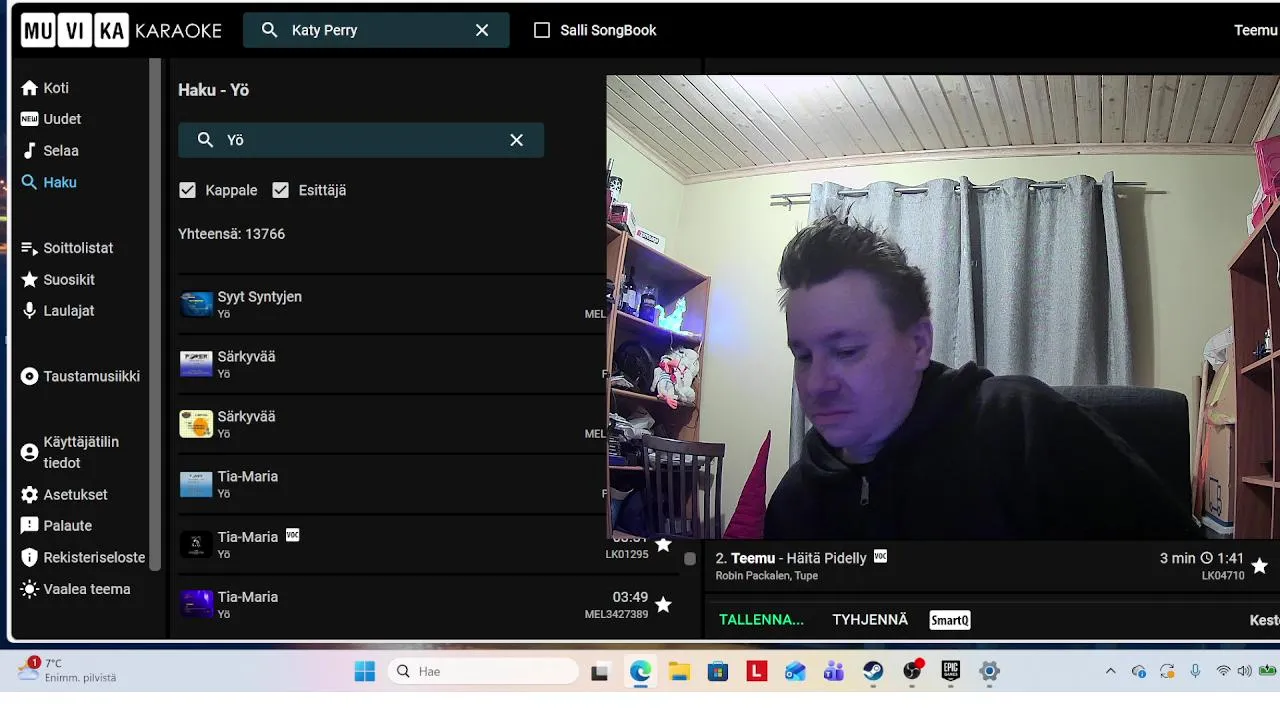Click the tray microphone icon
The width and height of the screenshot is (1280, 720).
1195,671
